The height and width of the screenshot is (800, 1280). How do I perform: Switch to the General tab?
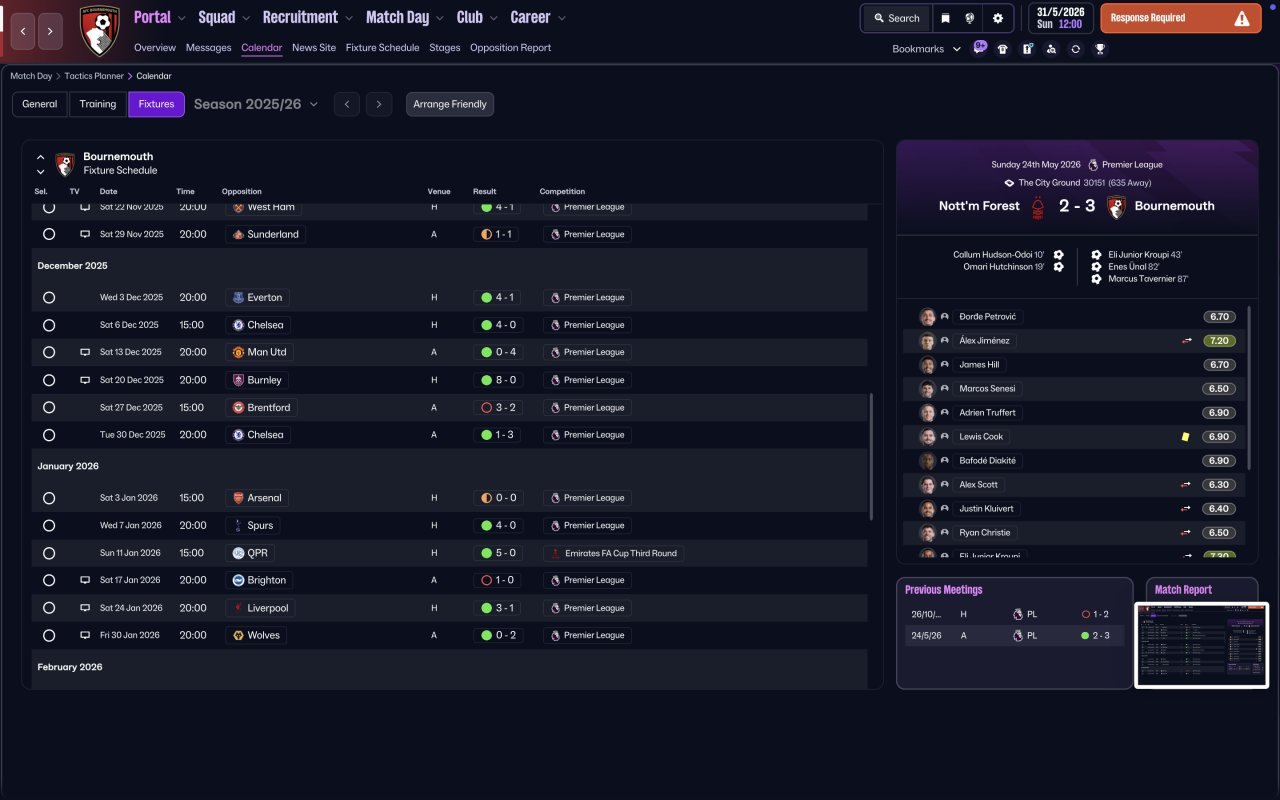(40, 104)
